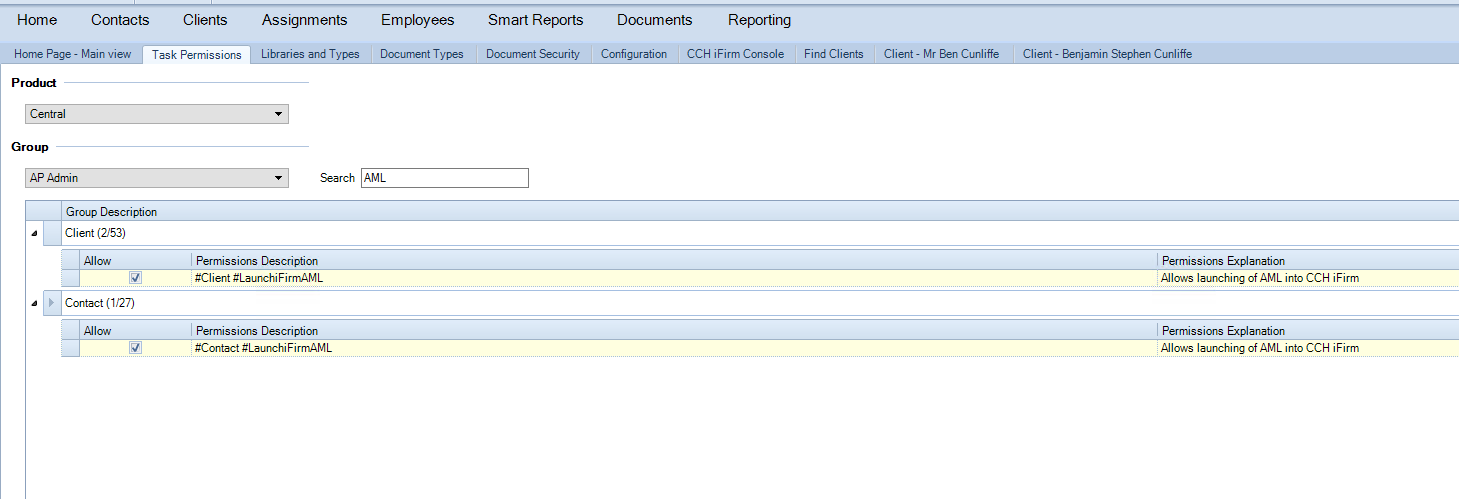Uncheck Allow for #Client #LaunchiFirmAML
Image resolution: width=1459 pixels, height=499 pixels.
point(135,278)
